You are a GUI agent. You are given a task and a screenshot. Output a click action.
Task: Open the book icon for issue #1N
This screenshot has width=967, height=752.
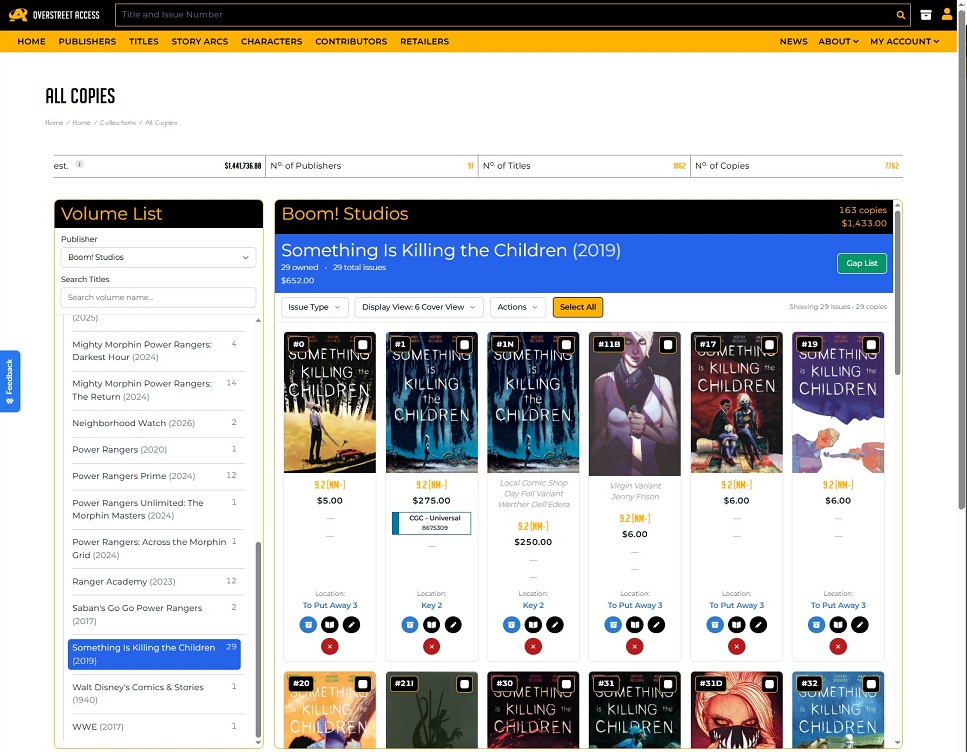[x=533, y=625]
